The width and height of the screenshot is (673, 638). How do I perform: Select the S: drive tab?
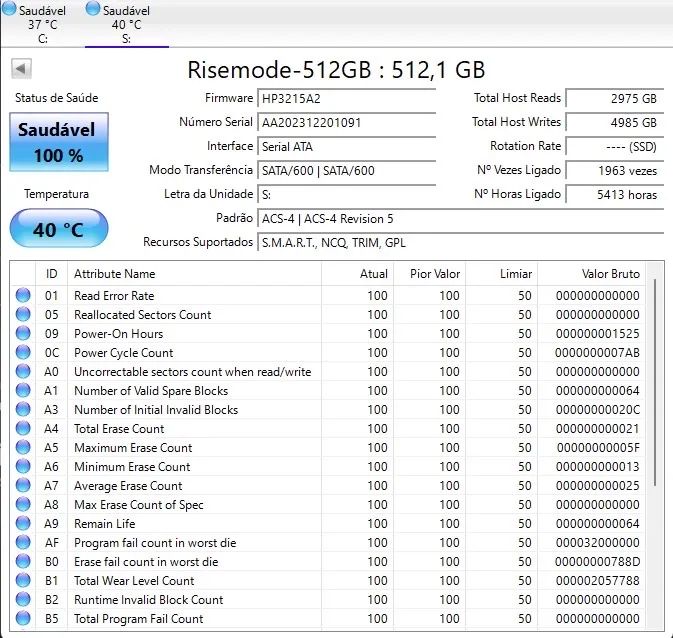127,23
